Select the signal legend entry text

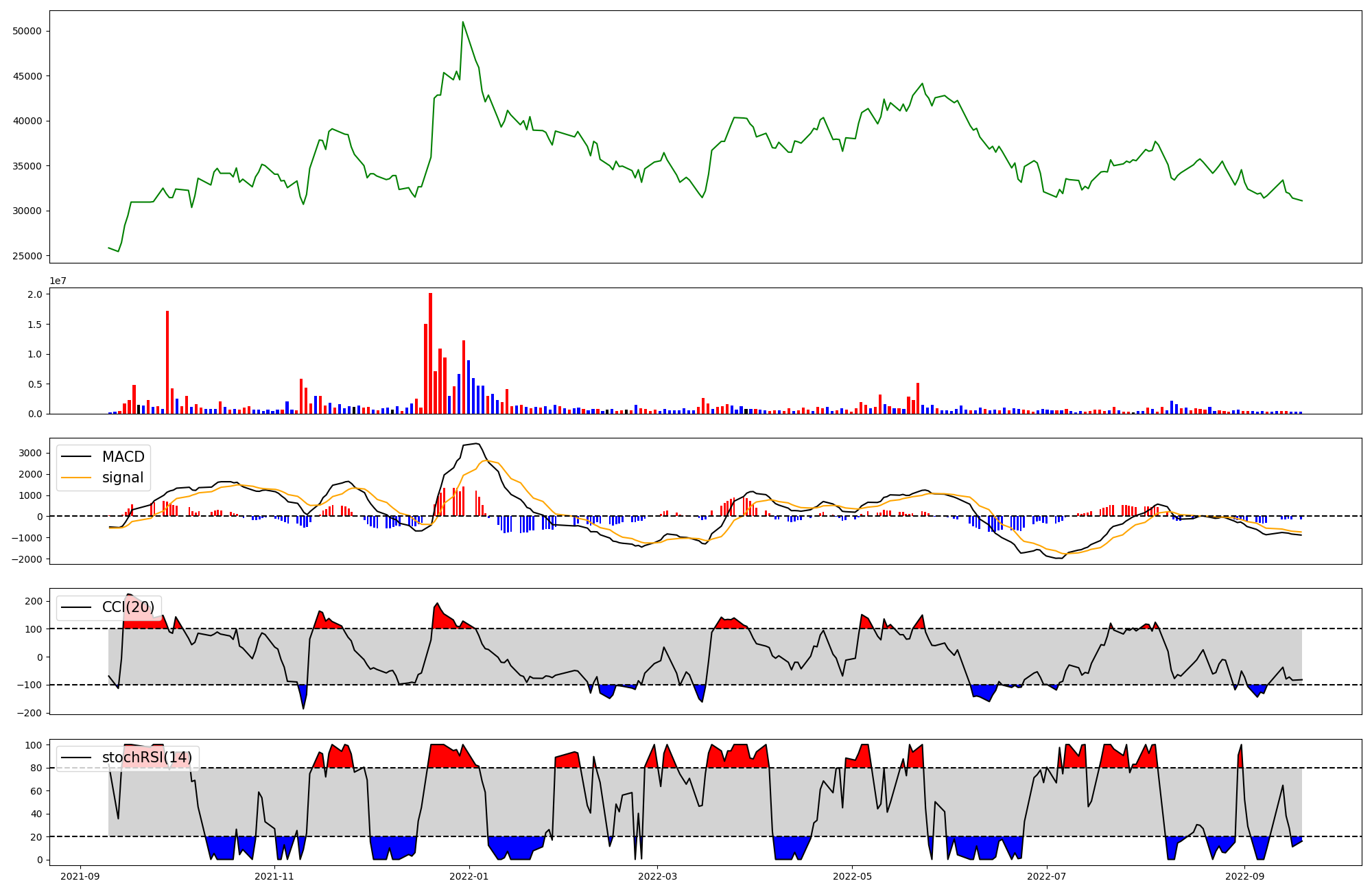click(123, 478)
